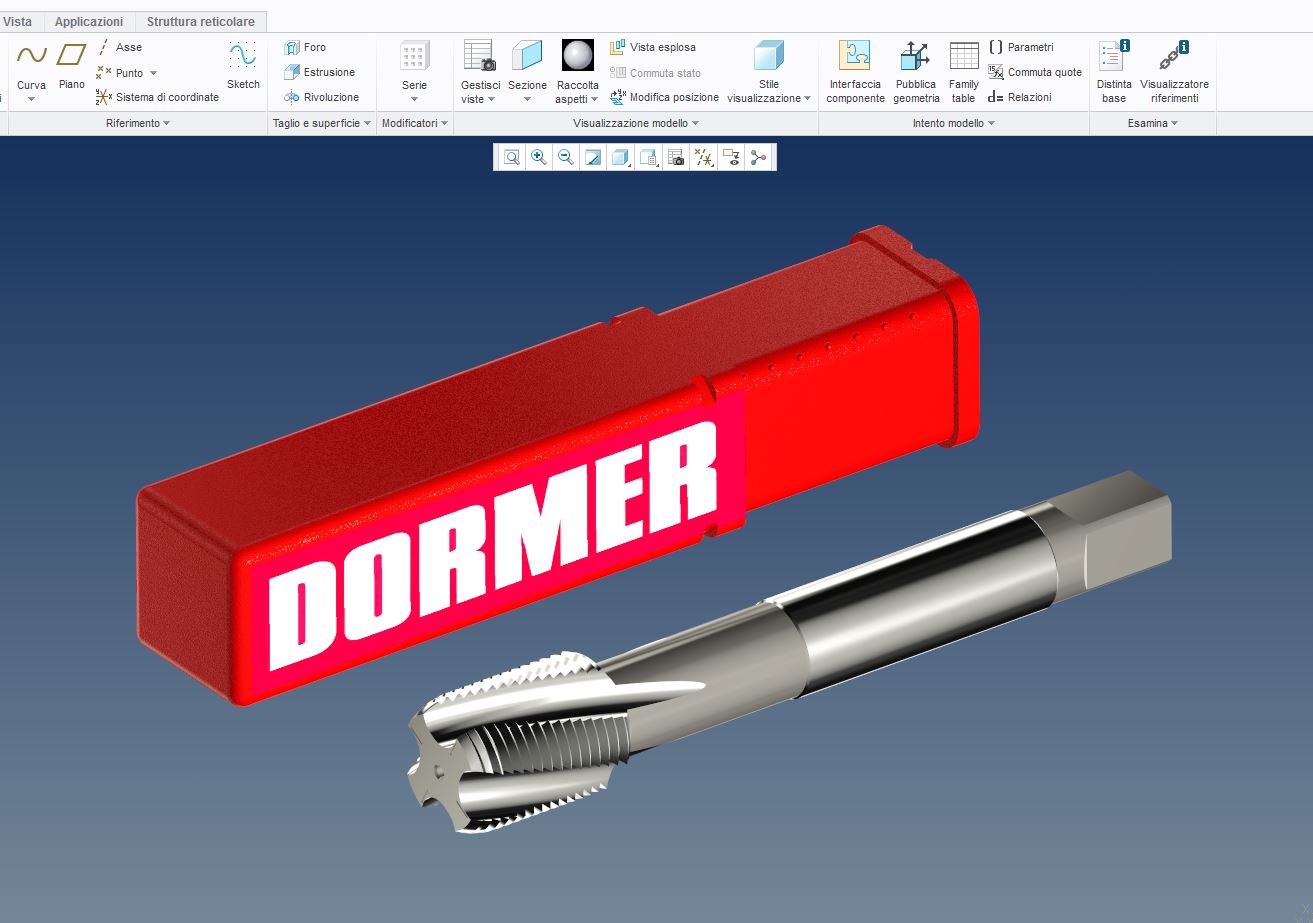Click Pubblica geometria
The height and width of the screenshot is (923, 1313).
point(916,72)
